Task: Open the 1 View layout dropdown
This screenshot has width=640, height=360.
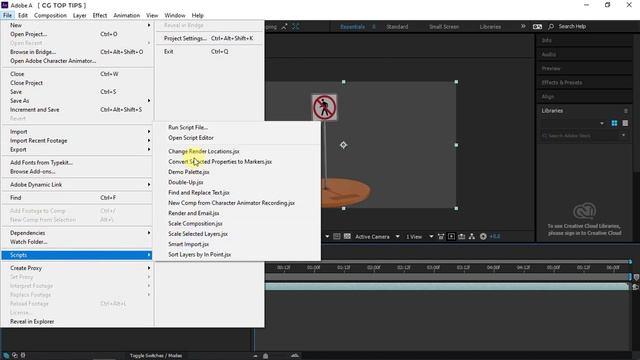Action: pyautogui.click(x=419, y=236)
